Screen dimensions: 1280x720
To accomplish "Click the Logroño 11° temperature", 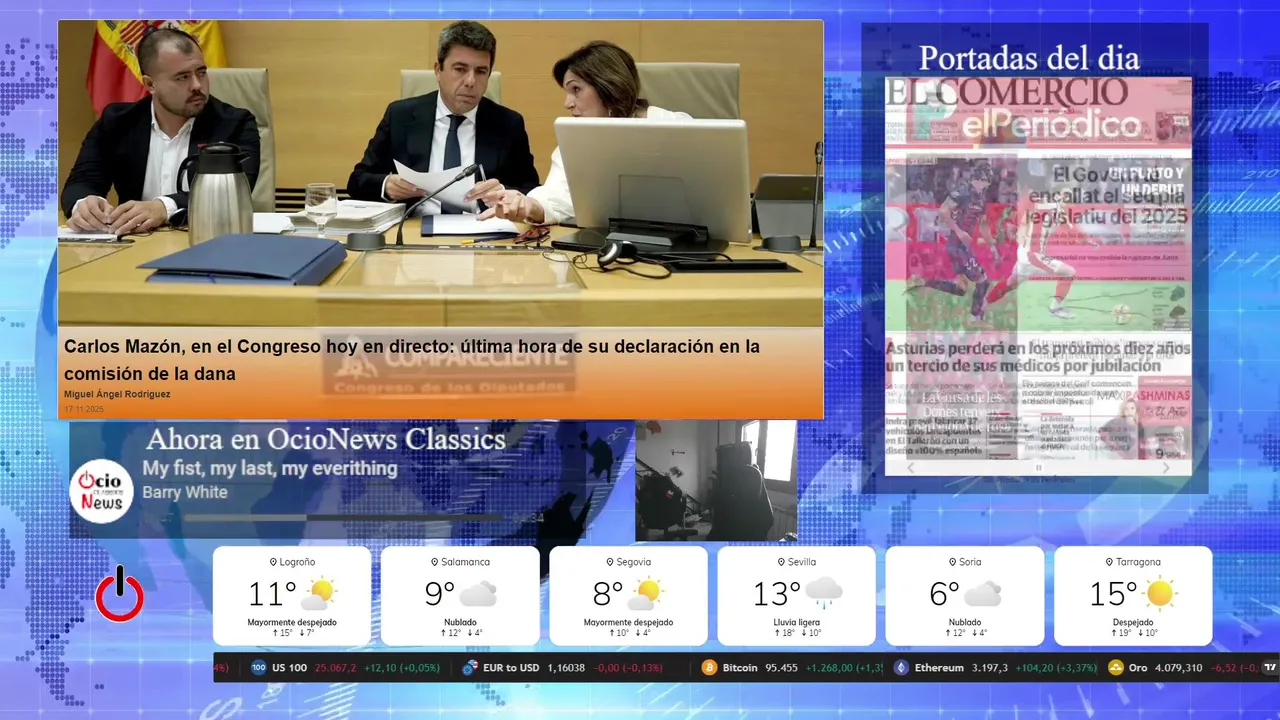I will tap(272, 594).
